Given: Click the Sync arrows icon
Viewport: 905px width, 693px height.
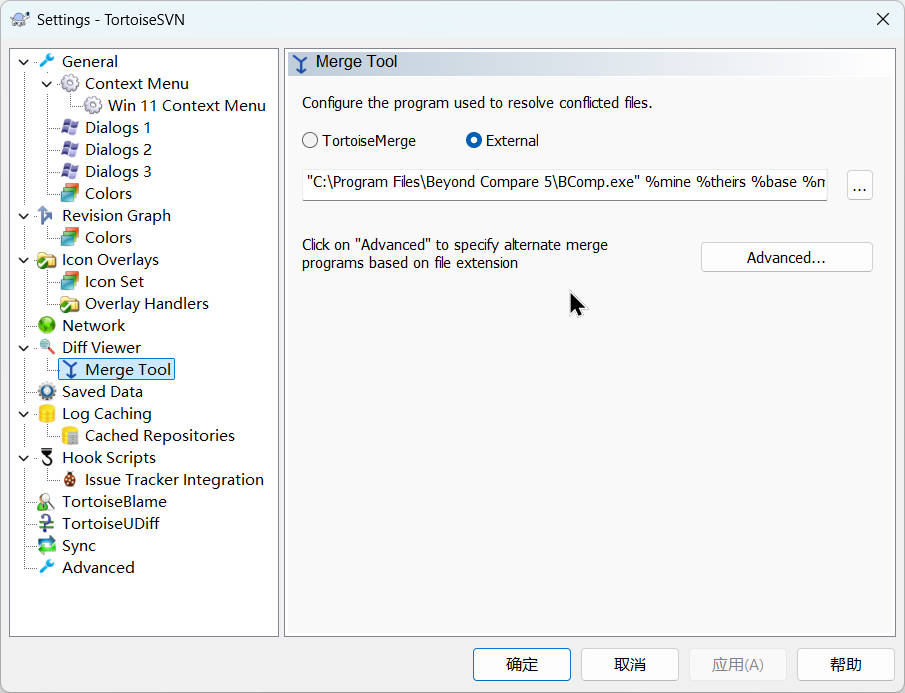Looking at the screenshot, I should (46, 545).
